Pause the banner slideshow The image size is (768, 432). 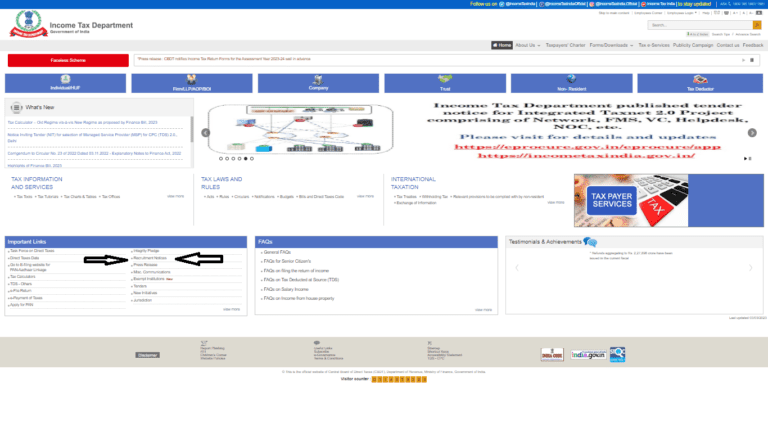(x=748, y=159)
